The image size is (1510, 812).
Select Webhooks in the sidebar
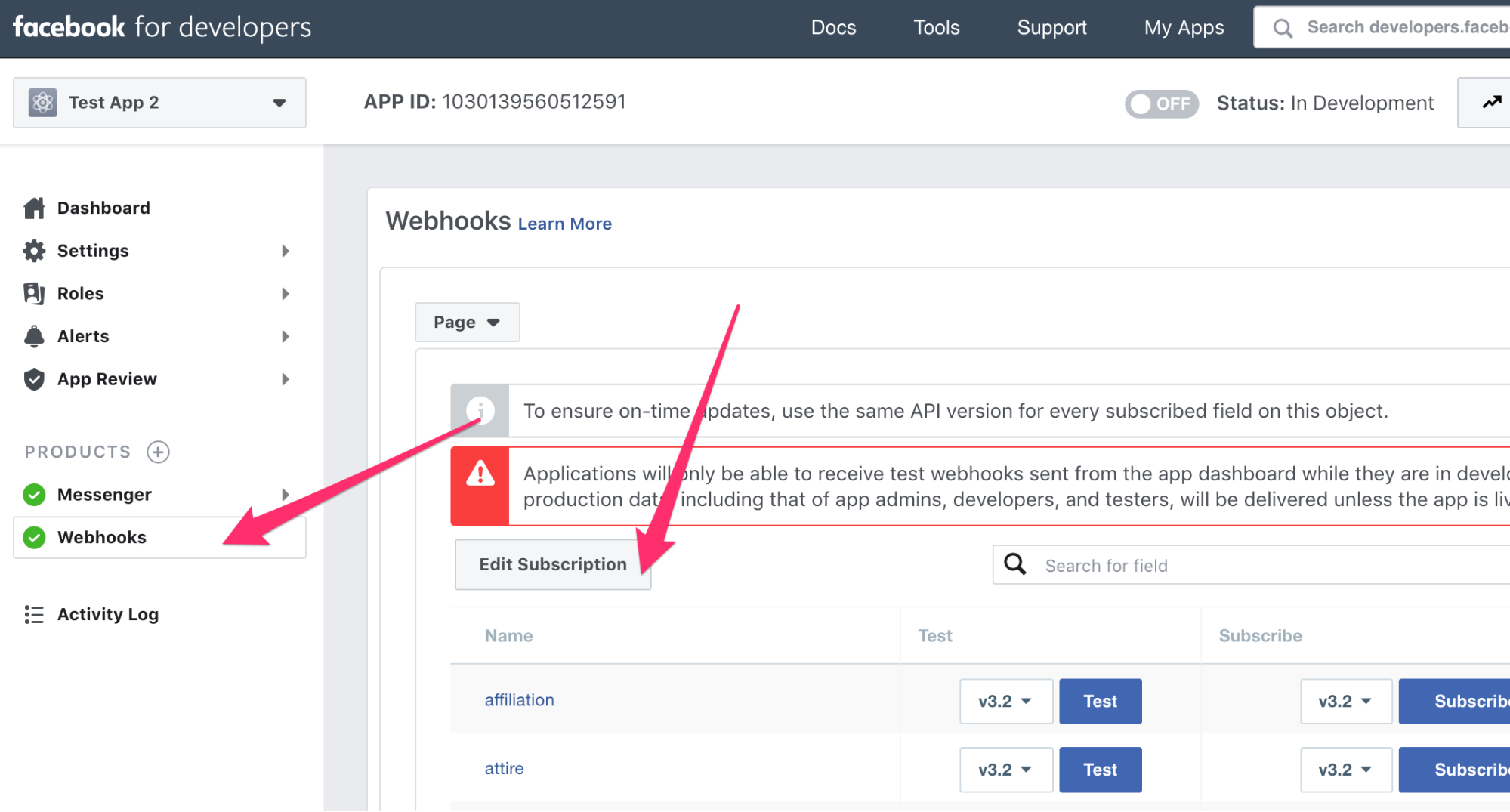(x=159, y=538)
